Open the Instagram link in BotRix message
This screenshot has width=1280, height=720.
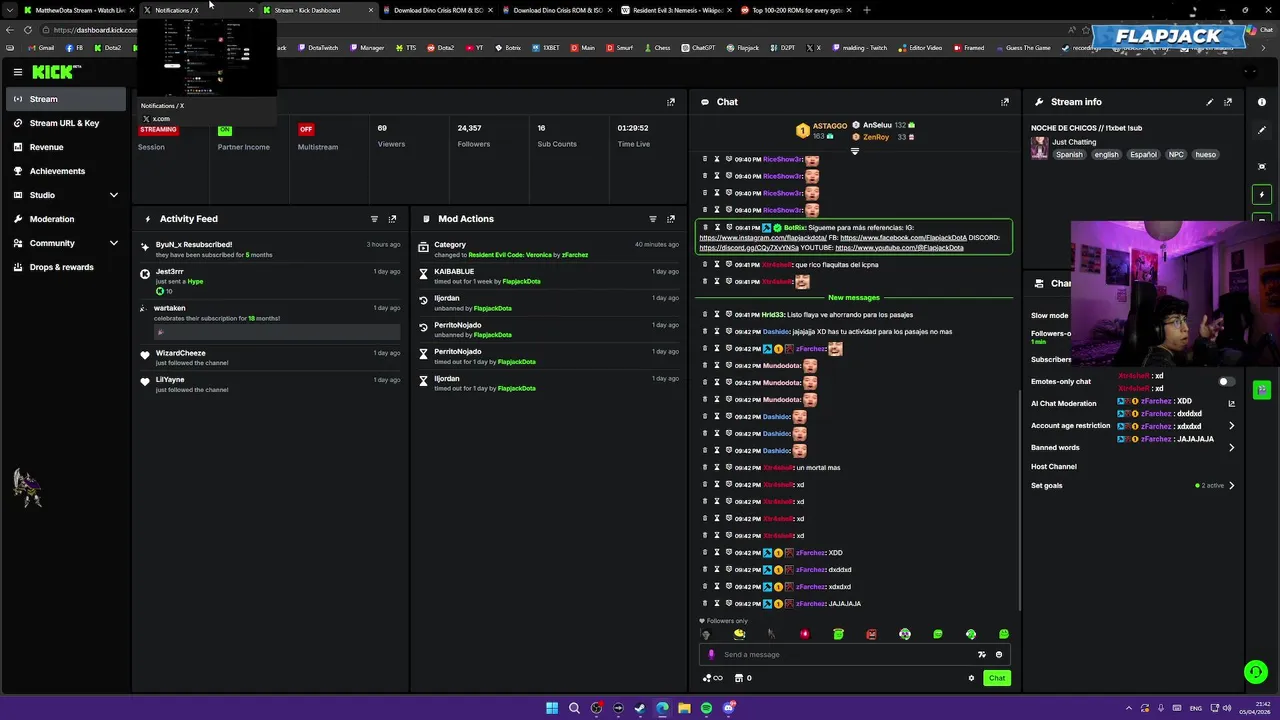763,238
